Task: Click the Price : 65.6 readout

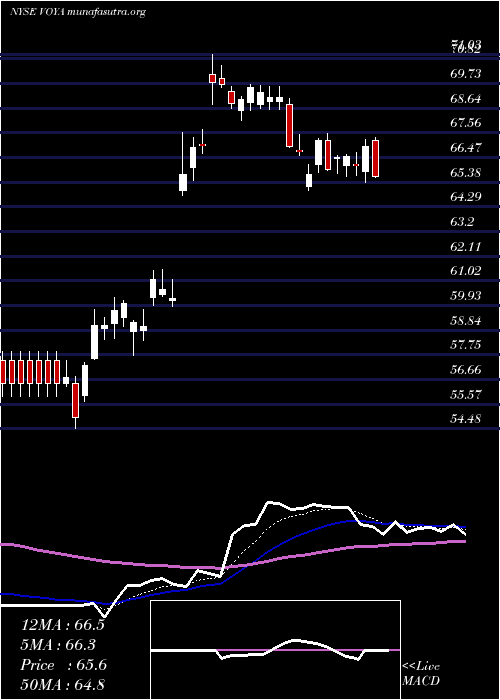Action: 63,665
